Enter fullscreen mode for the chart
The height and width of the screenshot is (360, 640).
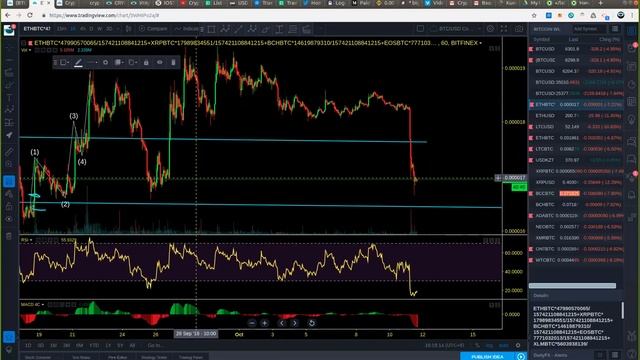(504, 29)
